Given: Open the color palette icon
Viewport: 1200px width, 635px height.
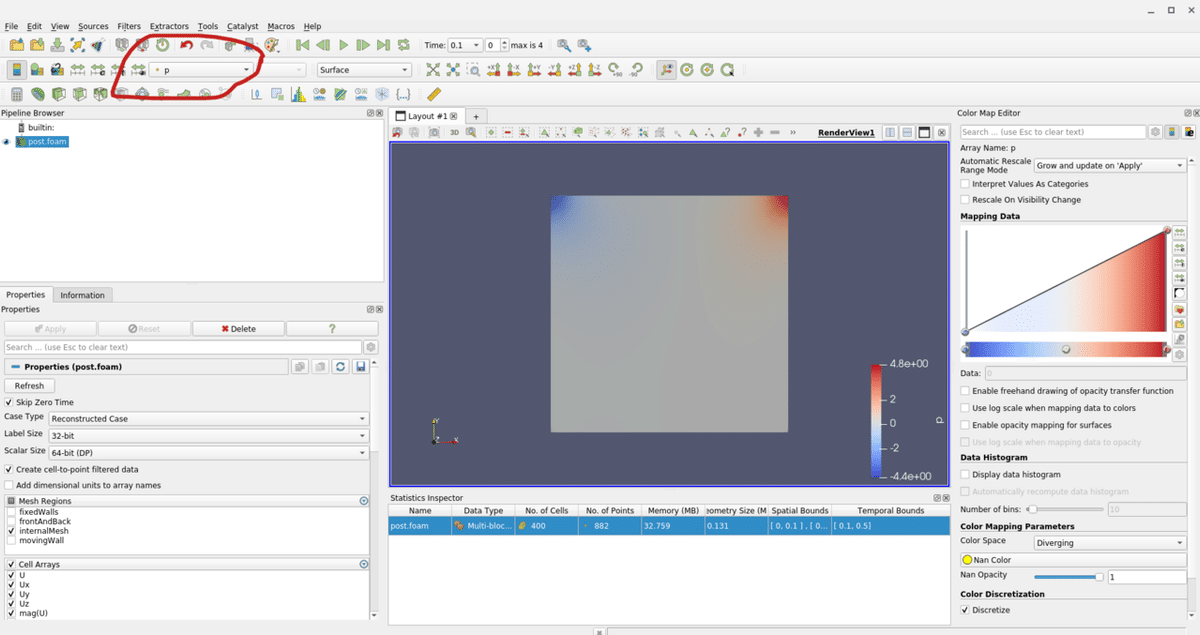Looking at the screenshot, I should point(271,45).
